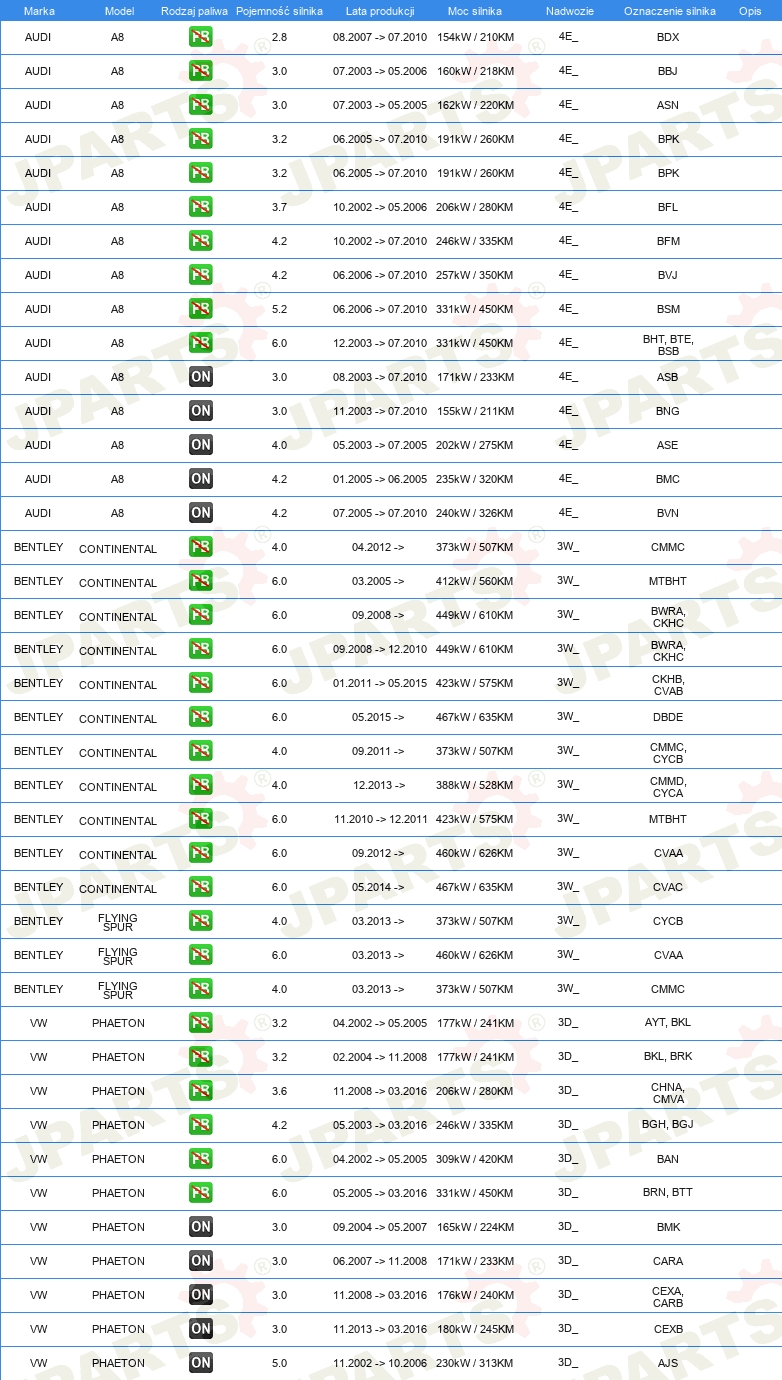Screen dimensions: 782x1380
Task: Click the ON diesel icon in the BMK row
Action: pos(201,1227)
